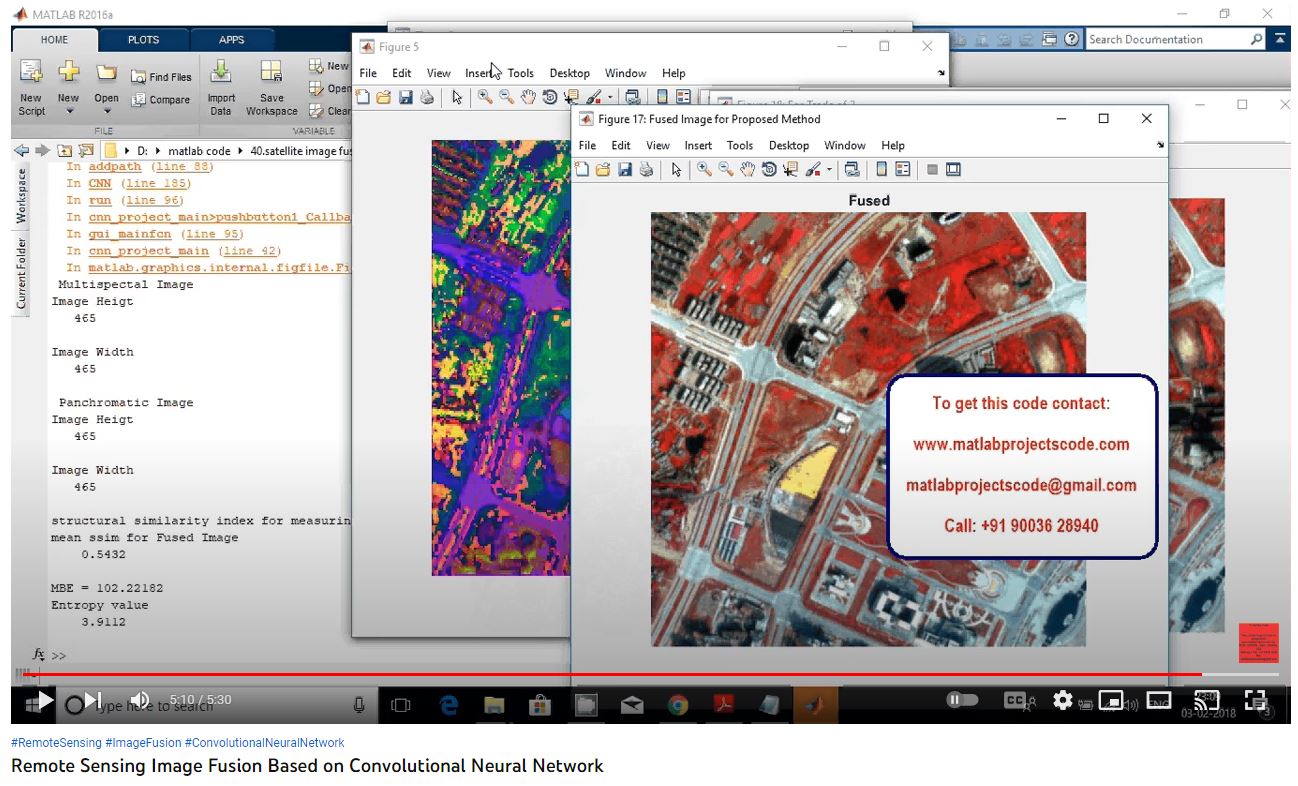Open Workspace side panel tab
1298x786 pixels.
point(21,195)
